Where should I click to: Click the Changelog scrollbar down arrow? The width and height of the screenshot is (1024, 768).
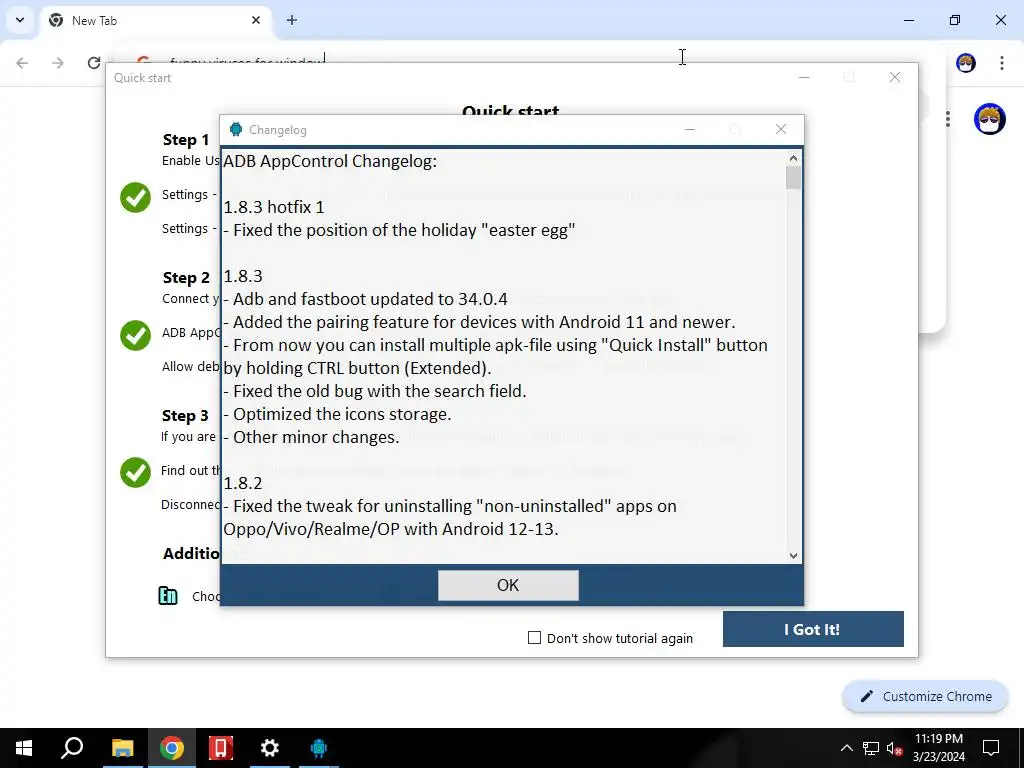click(x=793, y=556)
